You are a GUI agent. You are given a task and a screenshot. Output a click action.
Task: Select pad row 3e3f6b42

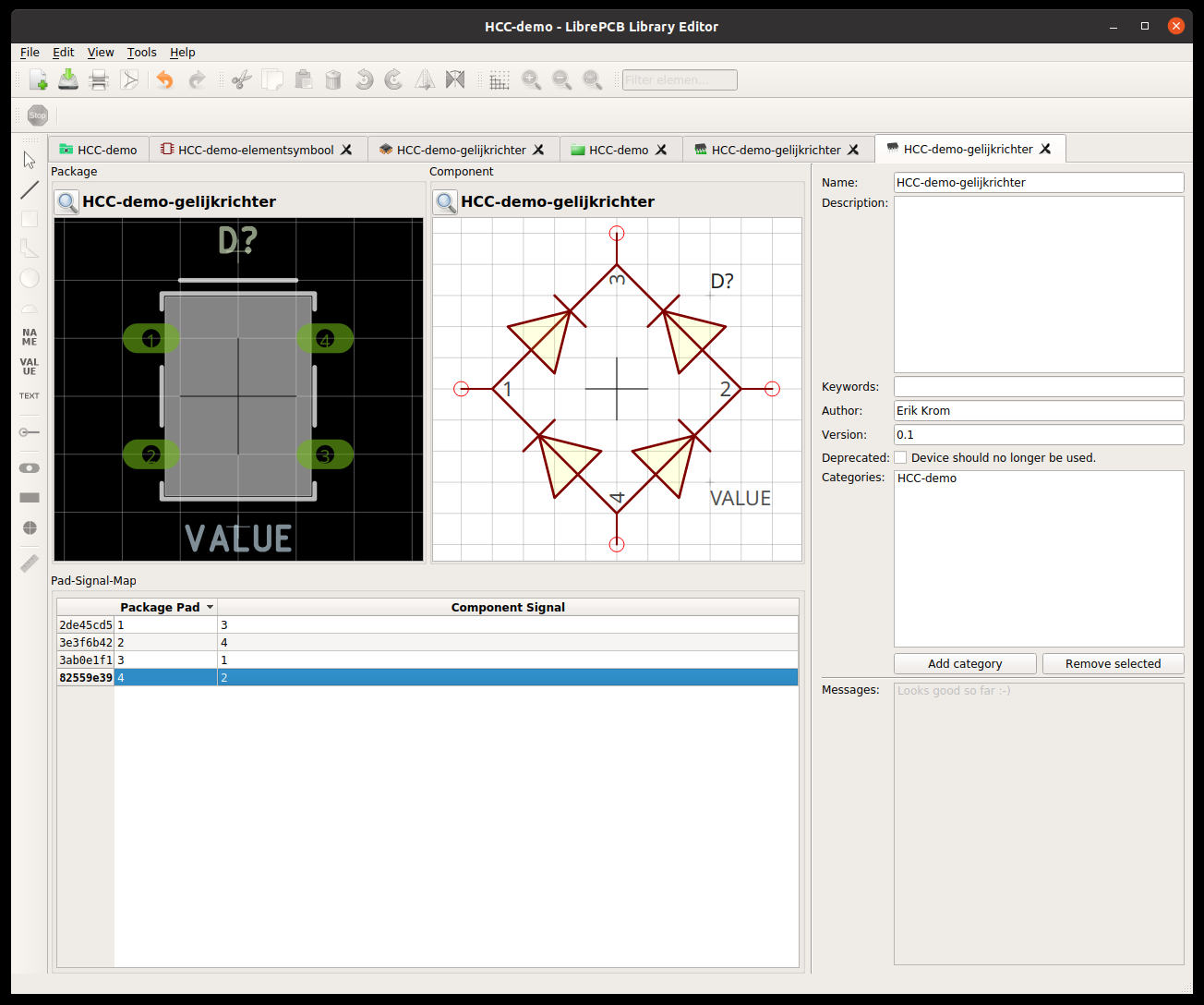(x=427, y=642)
